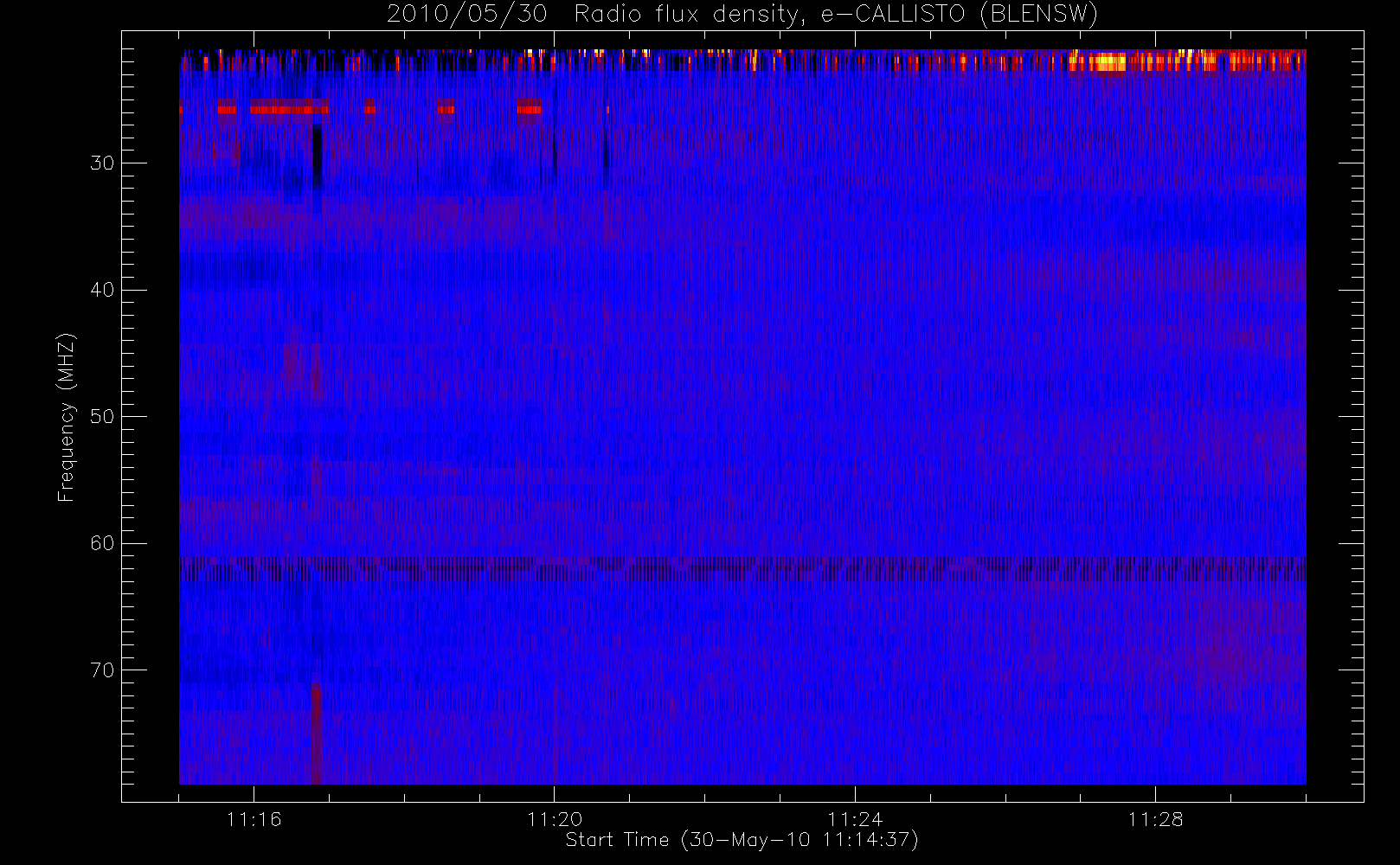This screenshot has width=1400, height=865.
Task: Click the 11:20 time tick label
Action: [x=555, y=819]
